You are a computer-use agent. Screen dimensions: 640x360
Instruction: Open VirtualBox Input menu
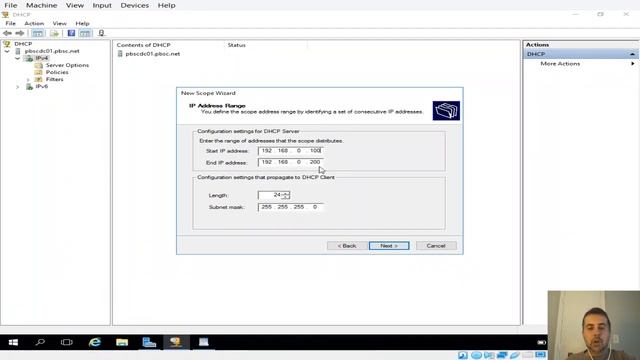click(x=102, y=5)
